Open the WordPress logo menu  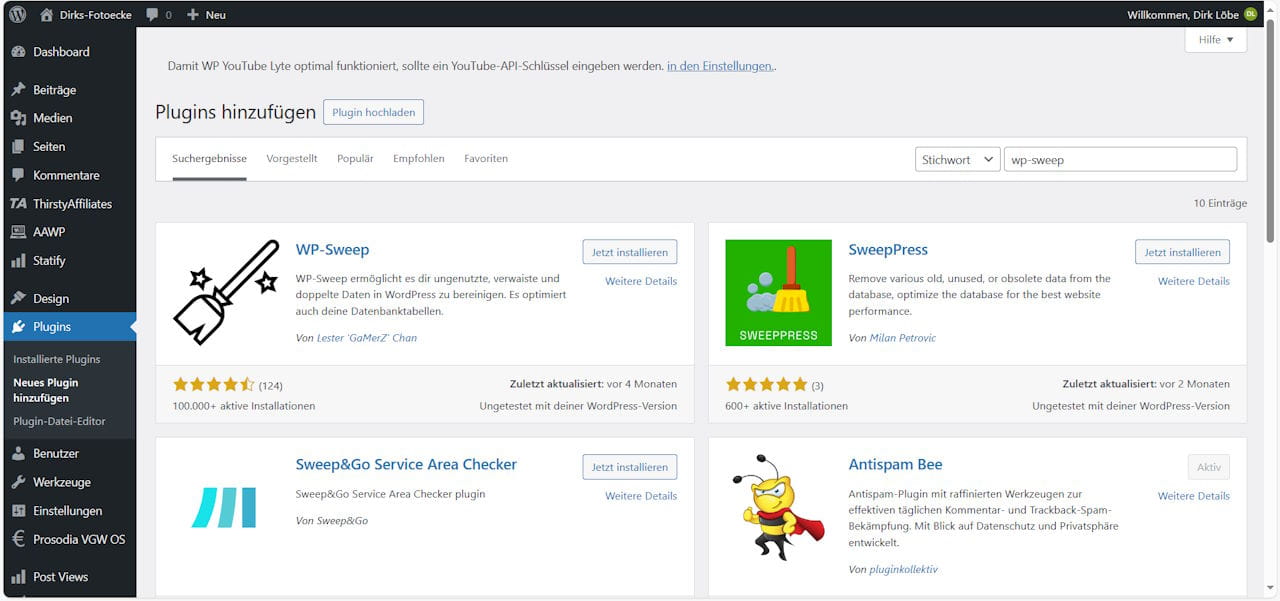point(17,14)
